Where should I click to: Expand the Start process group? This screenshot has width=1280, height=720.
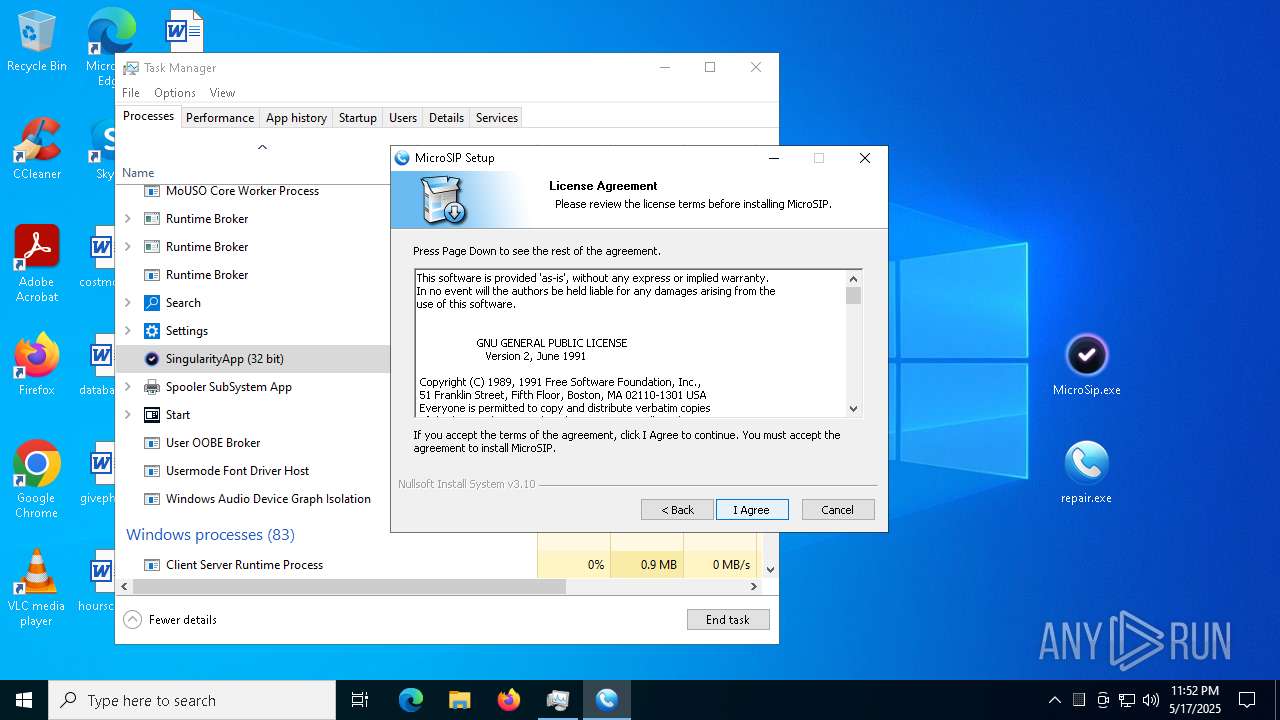128,415
